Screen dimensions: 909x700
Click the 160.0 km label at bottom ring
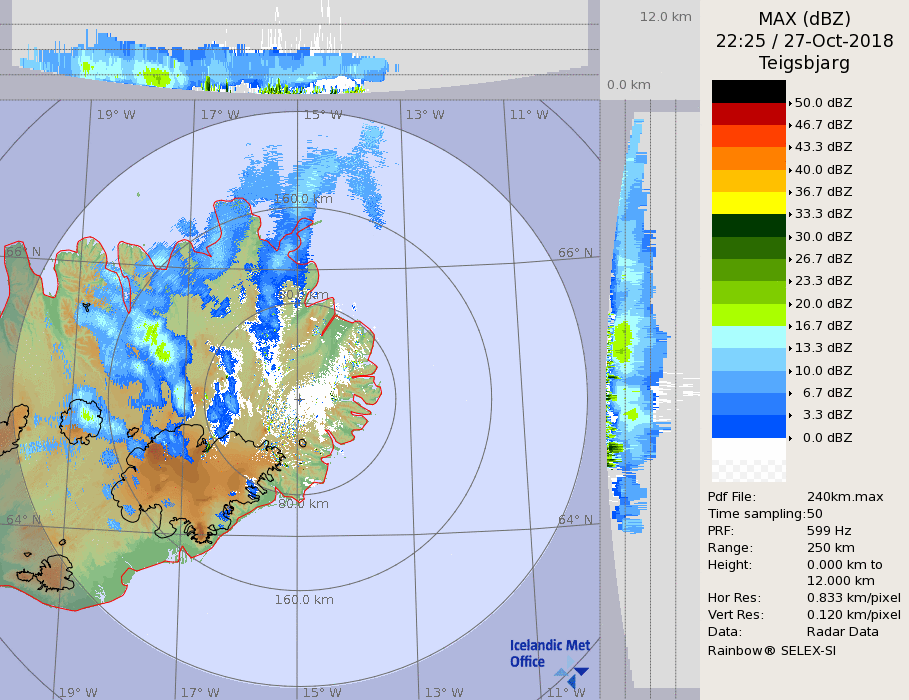[304, 600]
